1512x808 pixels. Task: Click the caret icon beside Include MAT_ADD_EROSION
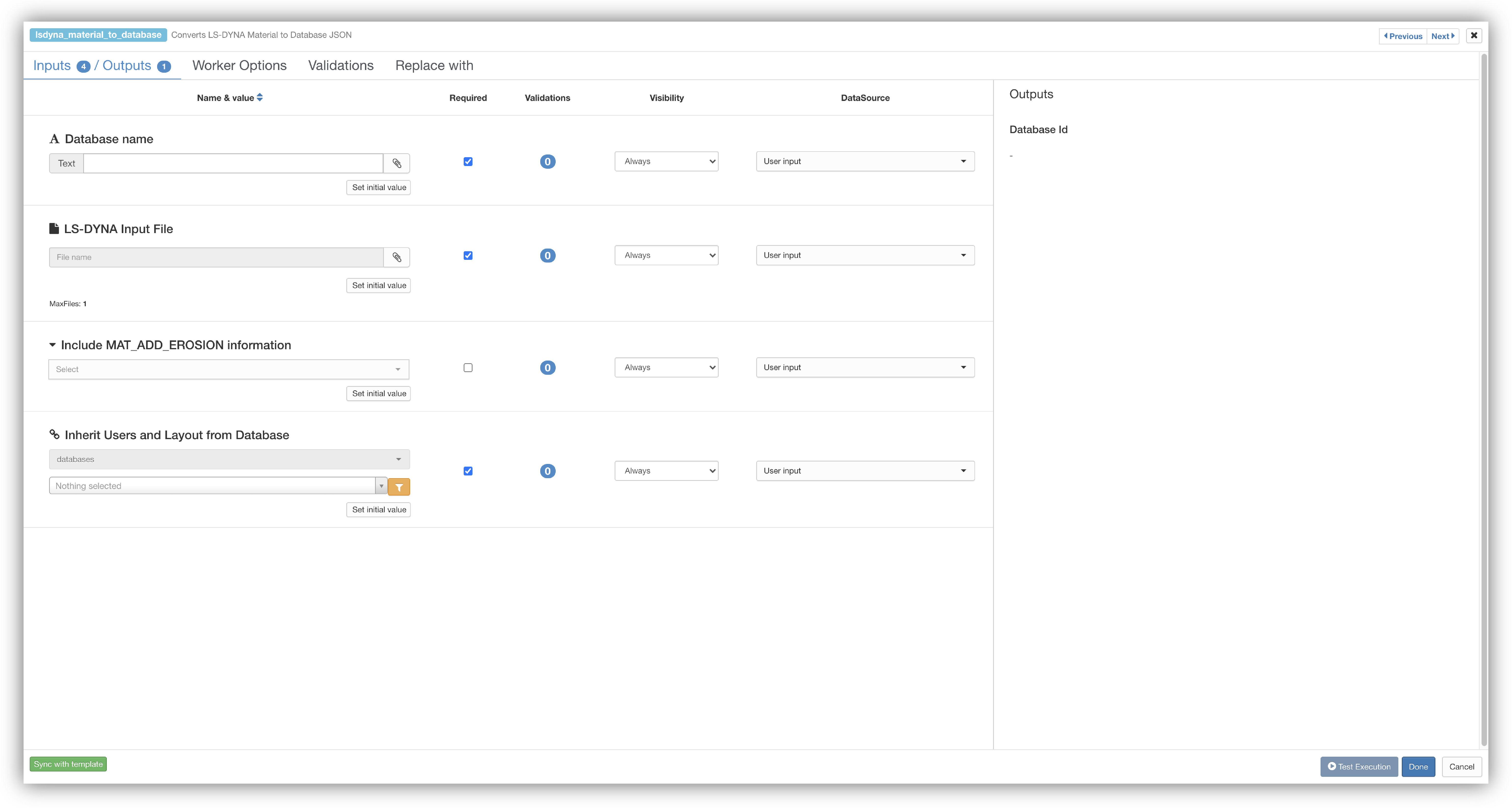tap(52, 345)
